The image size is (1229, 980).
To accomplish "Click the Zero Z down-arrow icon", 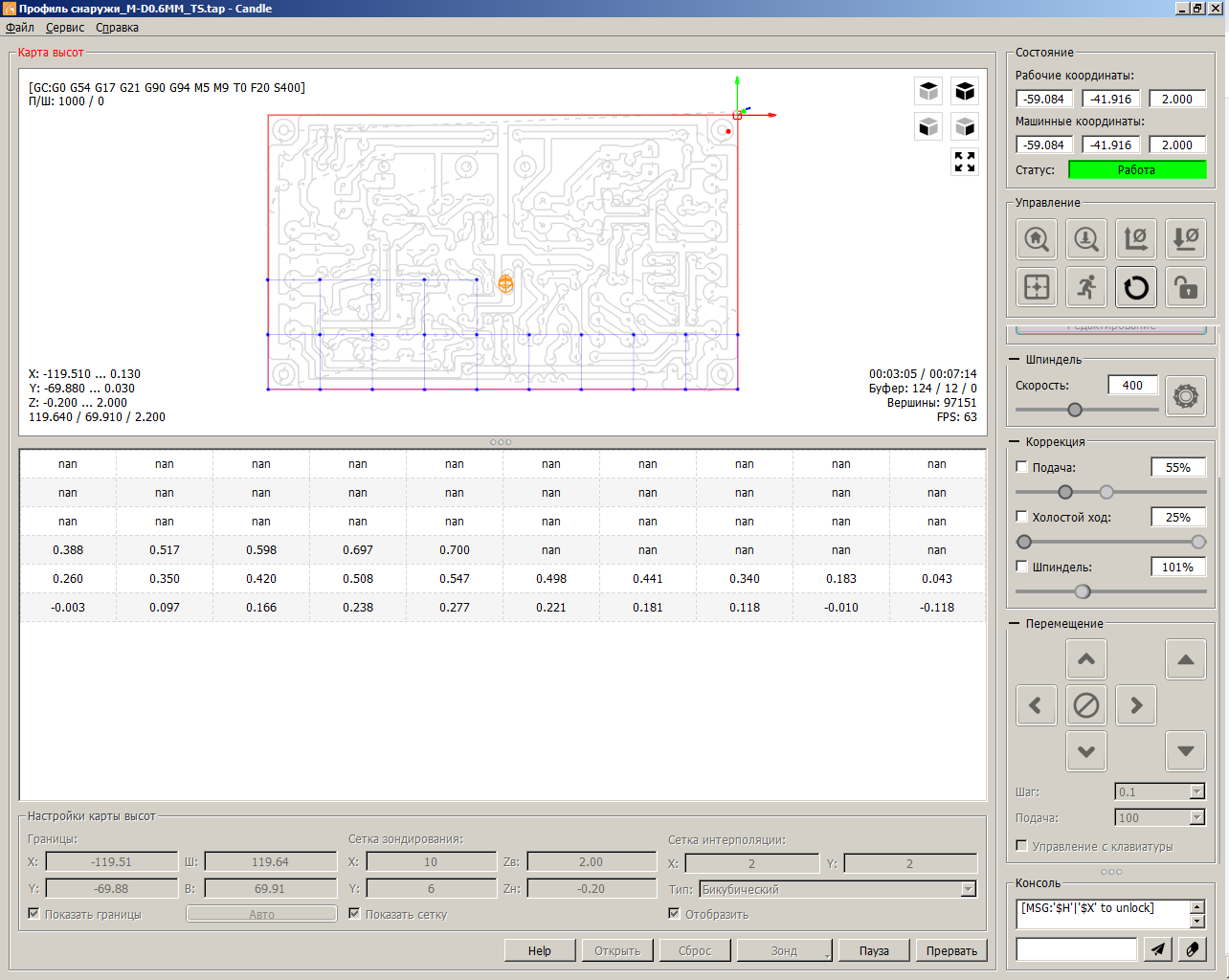I will click(1186, 239).
